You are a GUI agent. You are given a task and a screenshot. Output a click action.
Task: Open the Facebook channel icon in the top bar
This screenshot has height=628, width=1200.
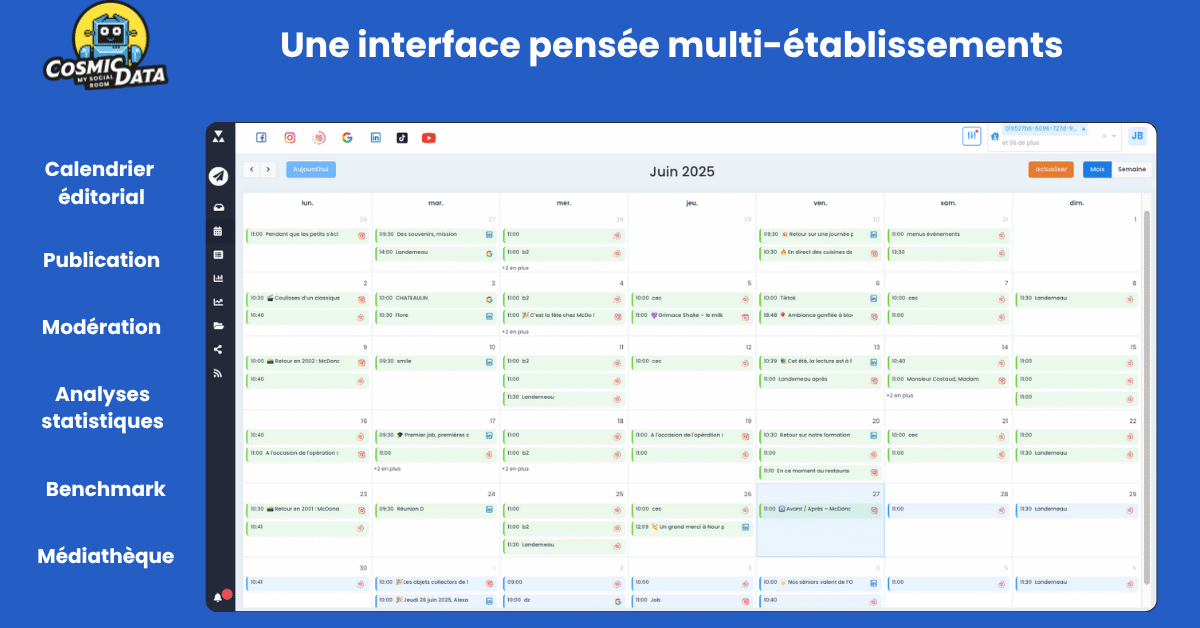point(261,137)
